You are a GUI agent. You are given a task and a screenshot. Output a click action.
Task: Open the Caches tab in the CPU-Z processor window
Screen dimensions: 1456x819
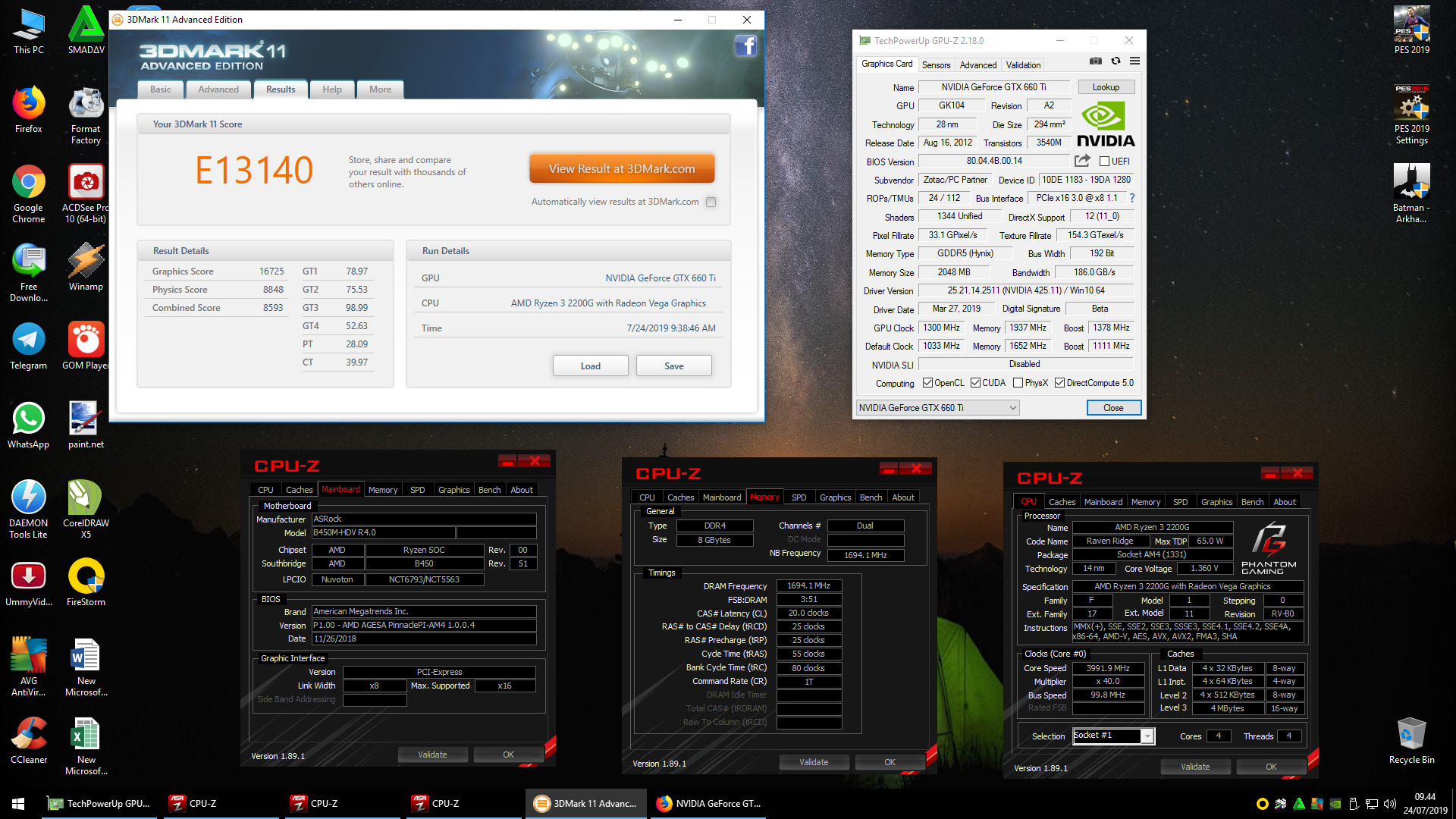(1062, 502)
